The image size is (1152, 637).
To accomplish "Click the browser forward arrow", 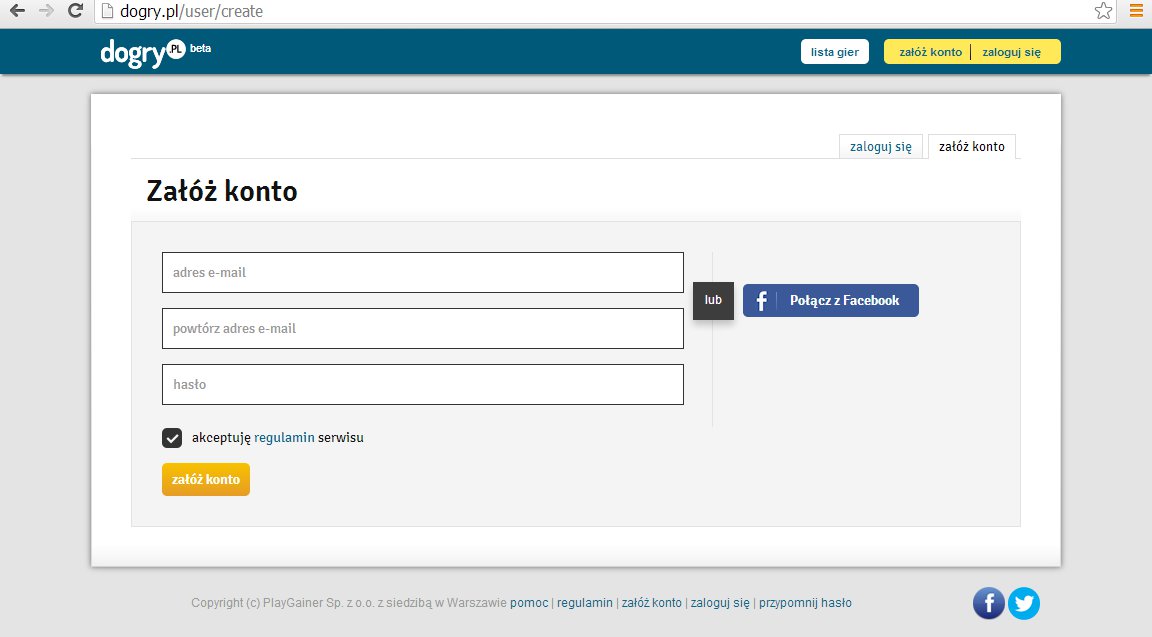I will tap(46, 11).
